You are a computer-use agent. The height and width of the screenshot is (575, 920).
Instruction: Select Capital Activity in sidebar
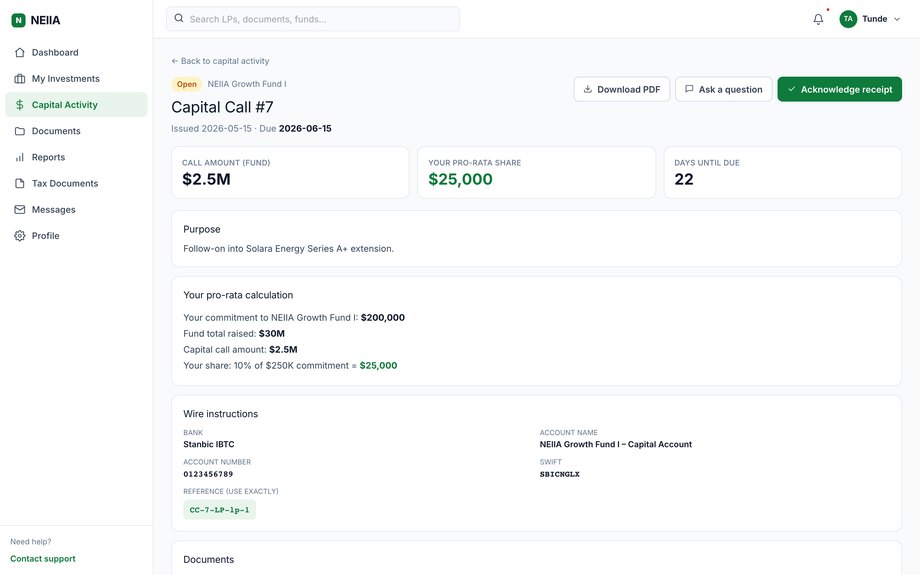[x=76, y=105]
